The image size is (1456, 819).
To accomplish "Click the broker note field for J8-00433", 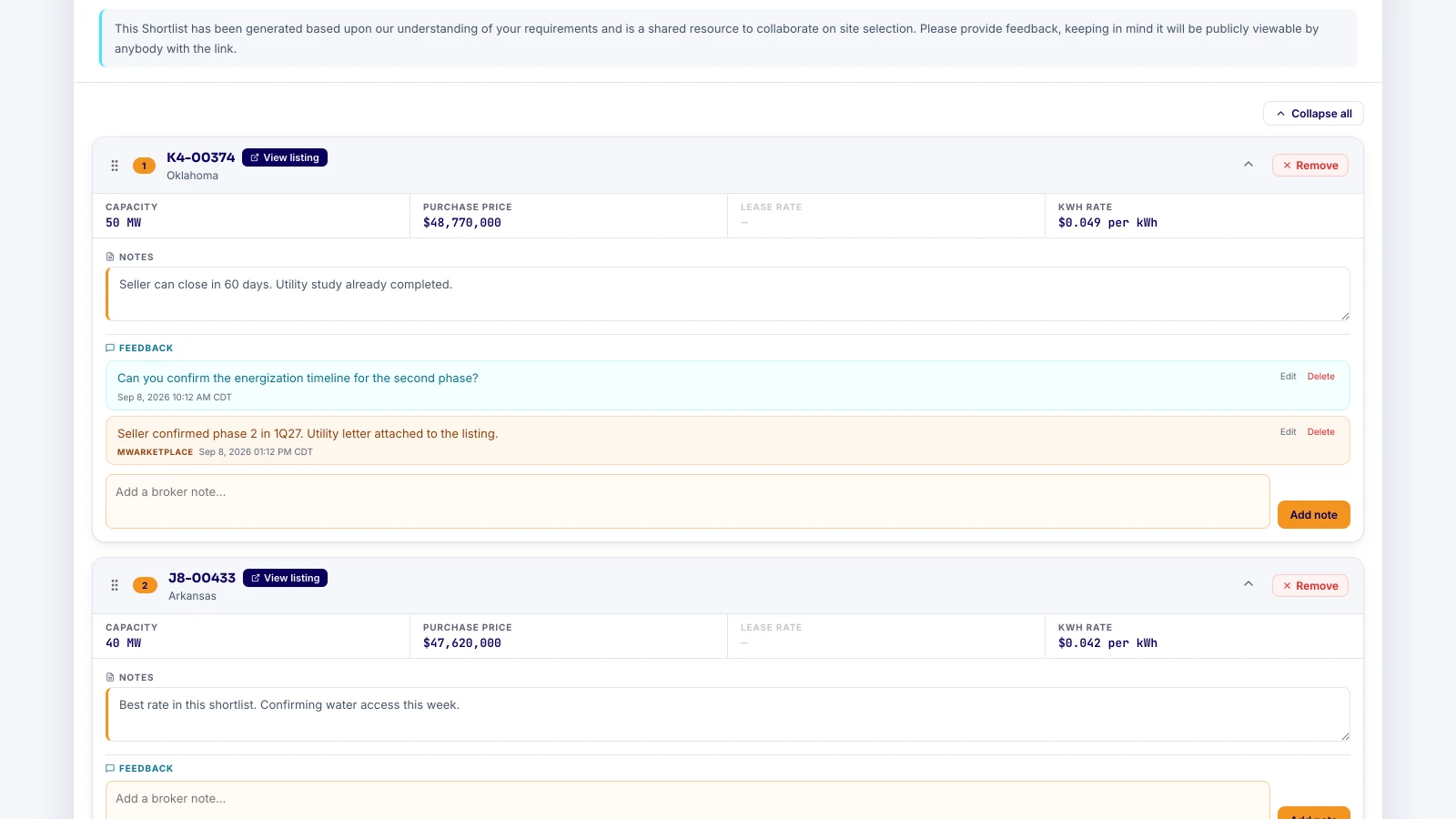I will [x=688, y=800].
